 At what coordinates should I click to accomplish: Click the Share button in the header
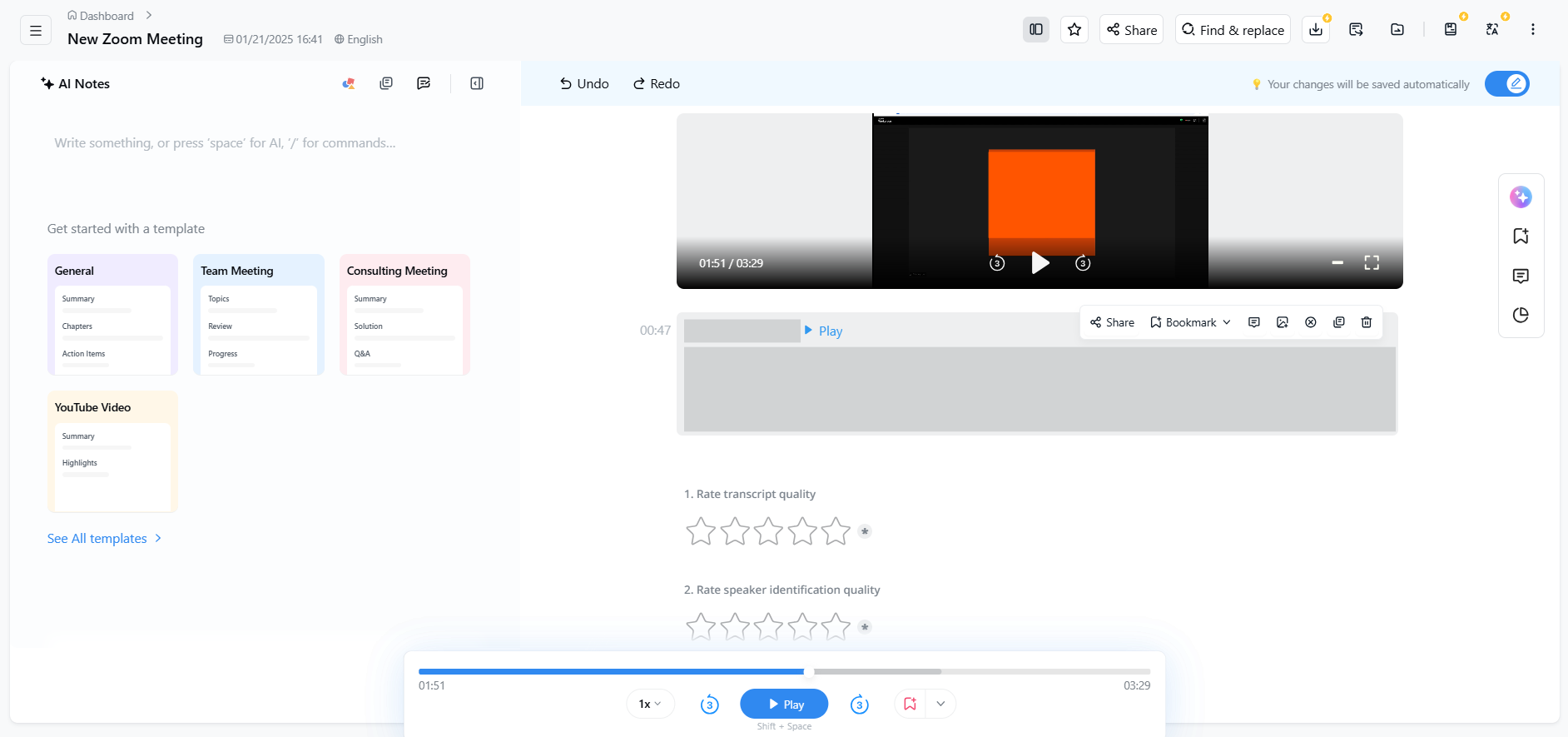coord(1131,30)
